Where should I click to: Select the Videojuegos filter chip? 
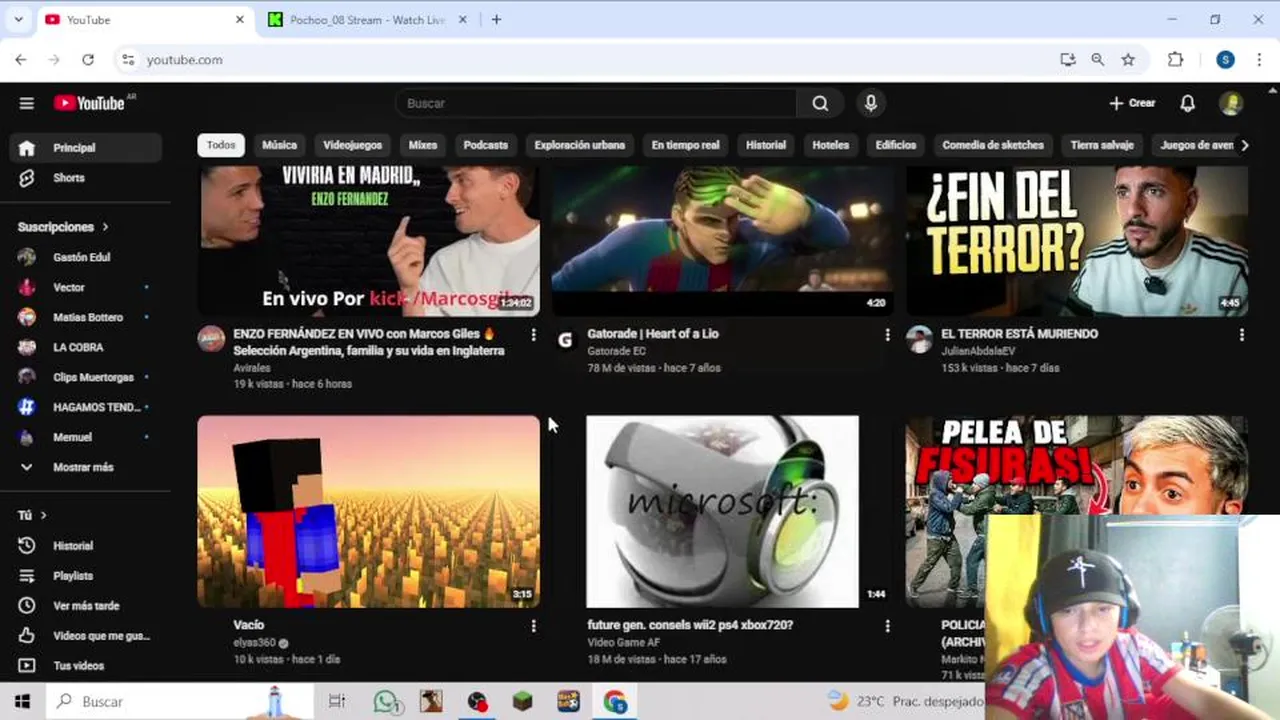pyautogui.click(x=352, y=145)
